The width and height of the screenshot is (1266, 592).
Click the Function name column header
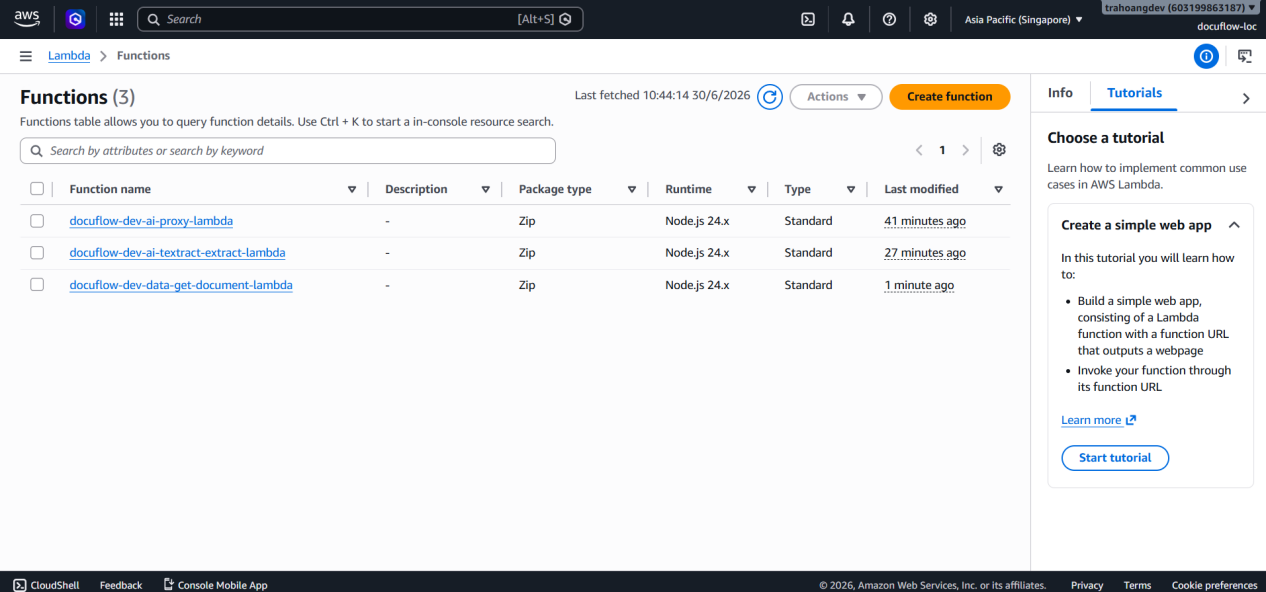[110, 189]
